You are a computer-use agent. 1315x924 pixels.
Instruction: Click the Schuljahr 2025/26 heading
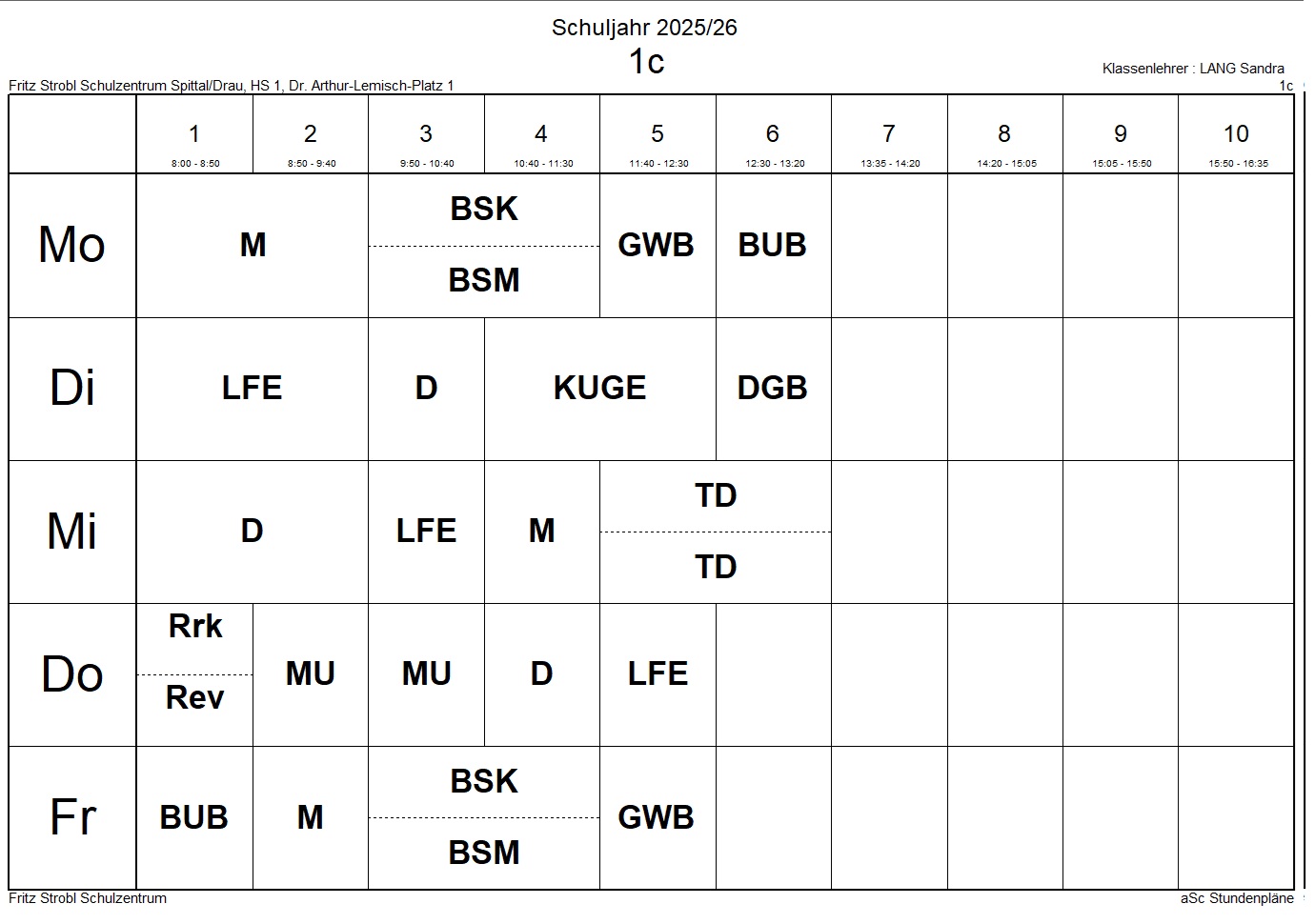[x=644, y=28]
